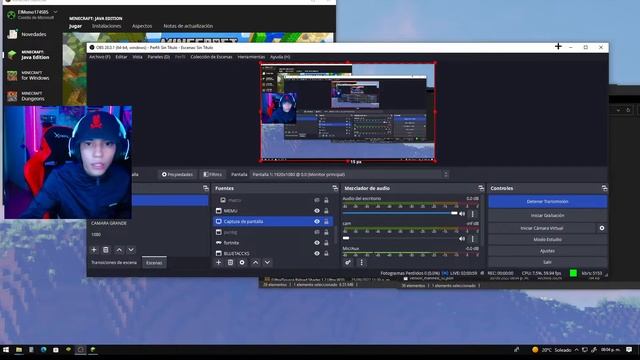Toggle lock on the marco source

click(x=326, y=200)
